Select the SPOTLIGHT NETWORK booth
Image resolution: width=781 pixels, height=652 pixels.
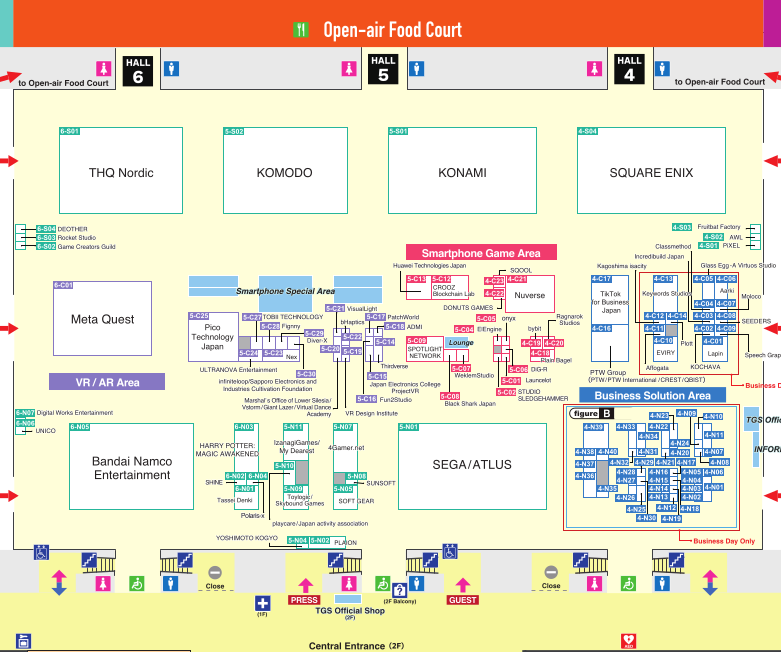coord(425,349)
